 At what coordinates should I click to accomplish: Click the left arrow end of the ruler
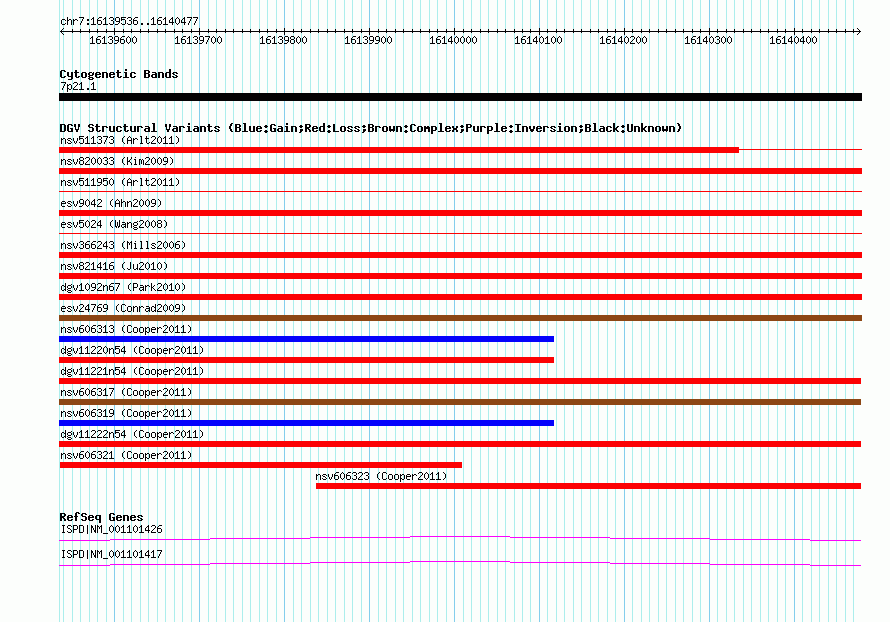(62, 31)
